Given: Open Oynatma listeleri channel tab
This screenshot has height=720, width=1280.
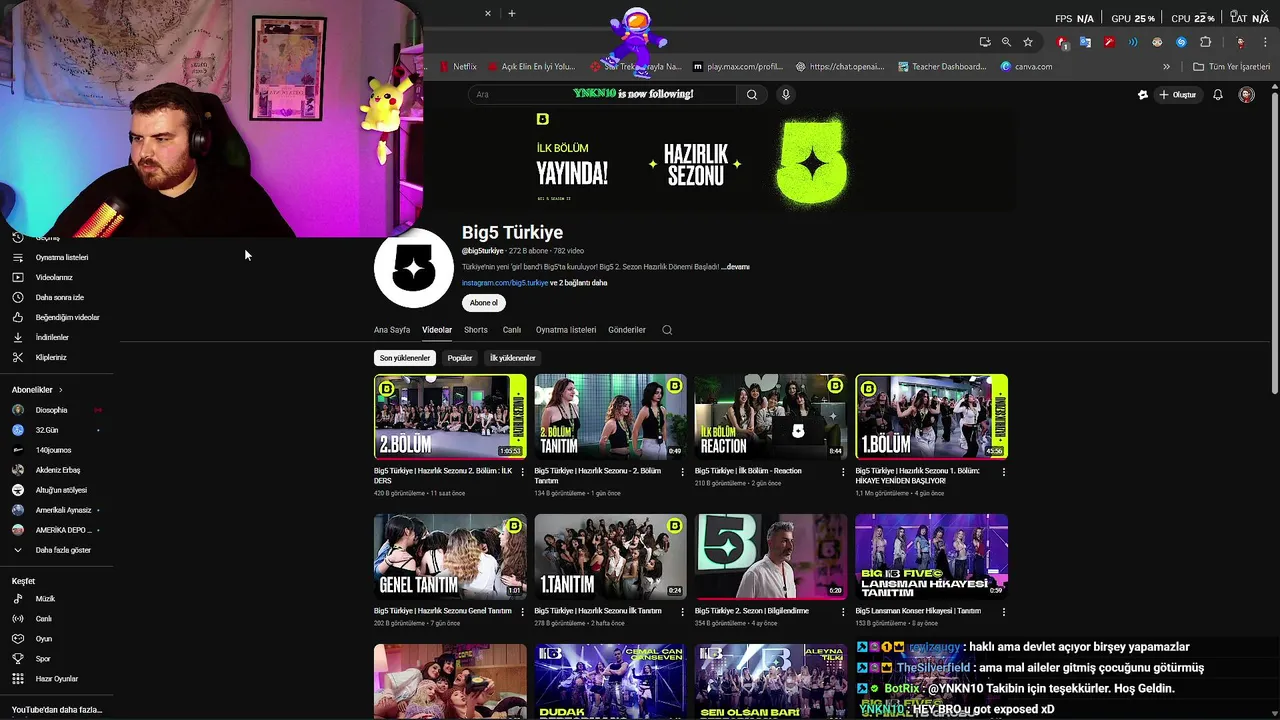Looking at the screenshot, I should [566, 330].
